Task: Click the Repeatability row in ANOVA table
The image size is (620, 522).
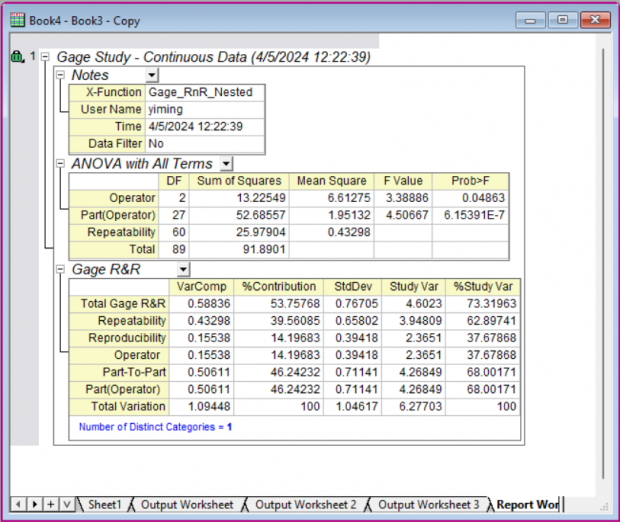Action: pyautogui.click(x=114, y=232)
